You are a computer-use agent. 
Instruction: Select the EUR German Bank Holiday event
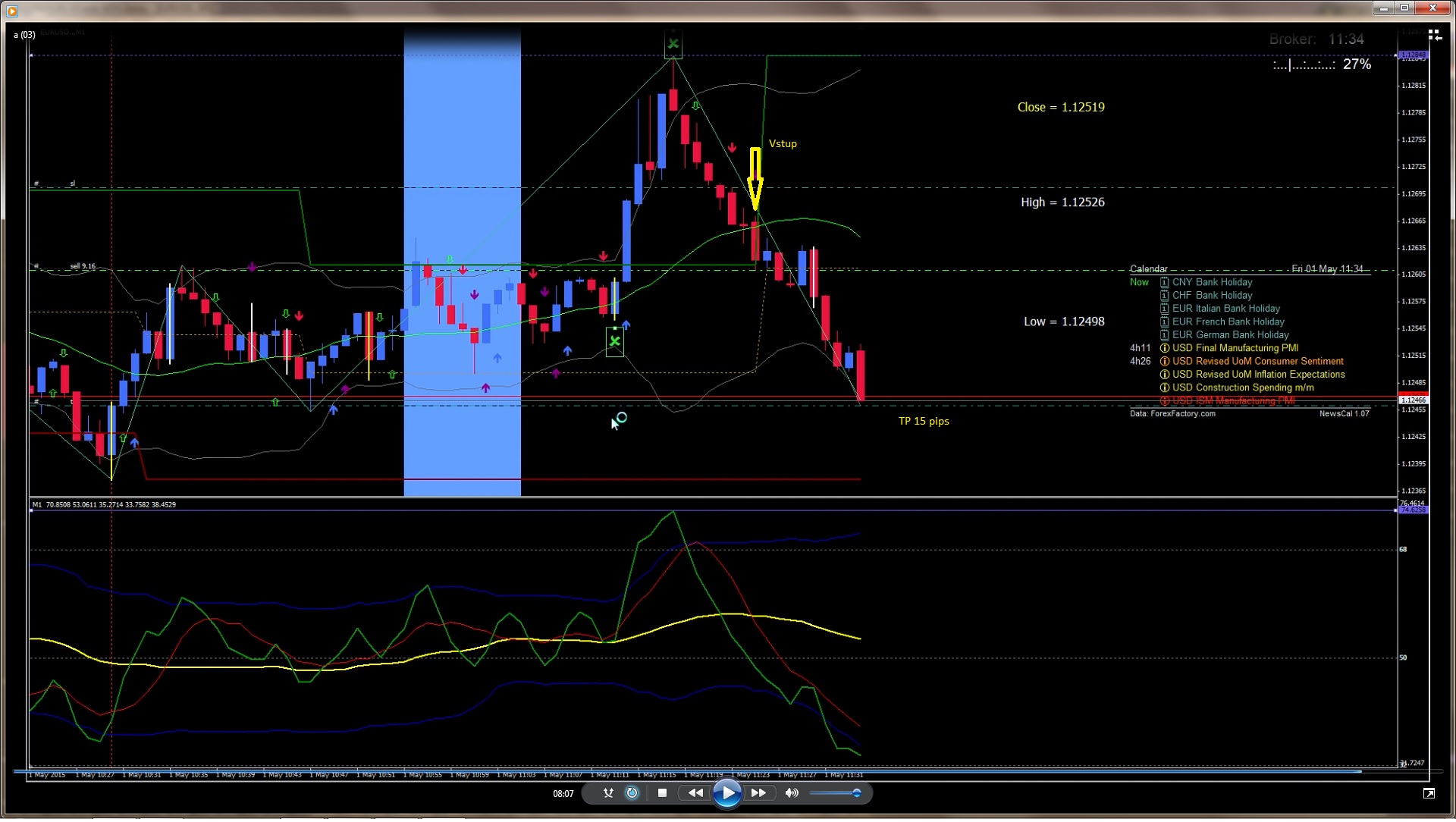coord(1230,335)
